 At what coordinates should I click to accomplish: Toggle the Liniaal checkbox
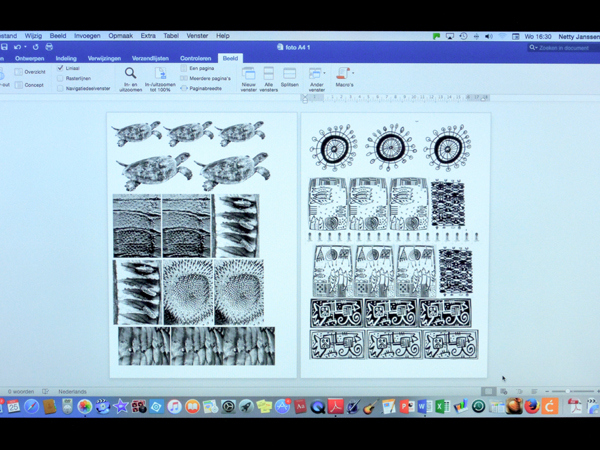click(x=61, y=68)
